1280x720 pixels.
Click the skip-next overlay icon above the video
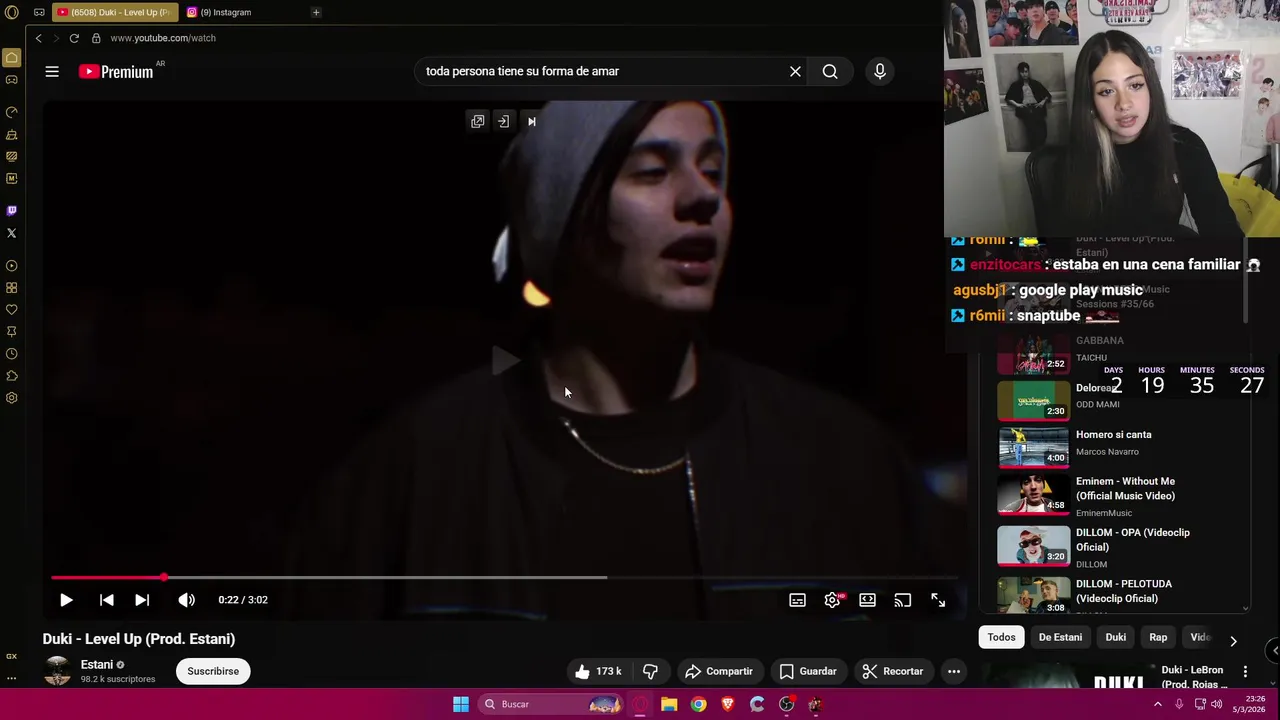531,121
